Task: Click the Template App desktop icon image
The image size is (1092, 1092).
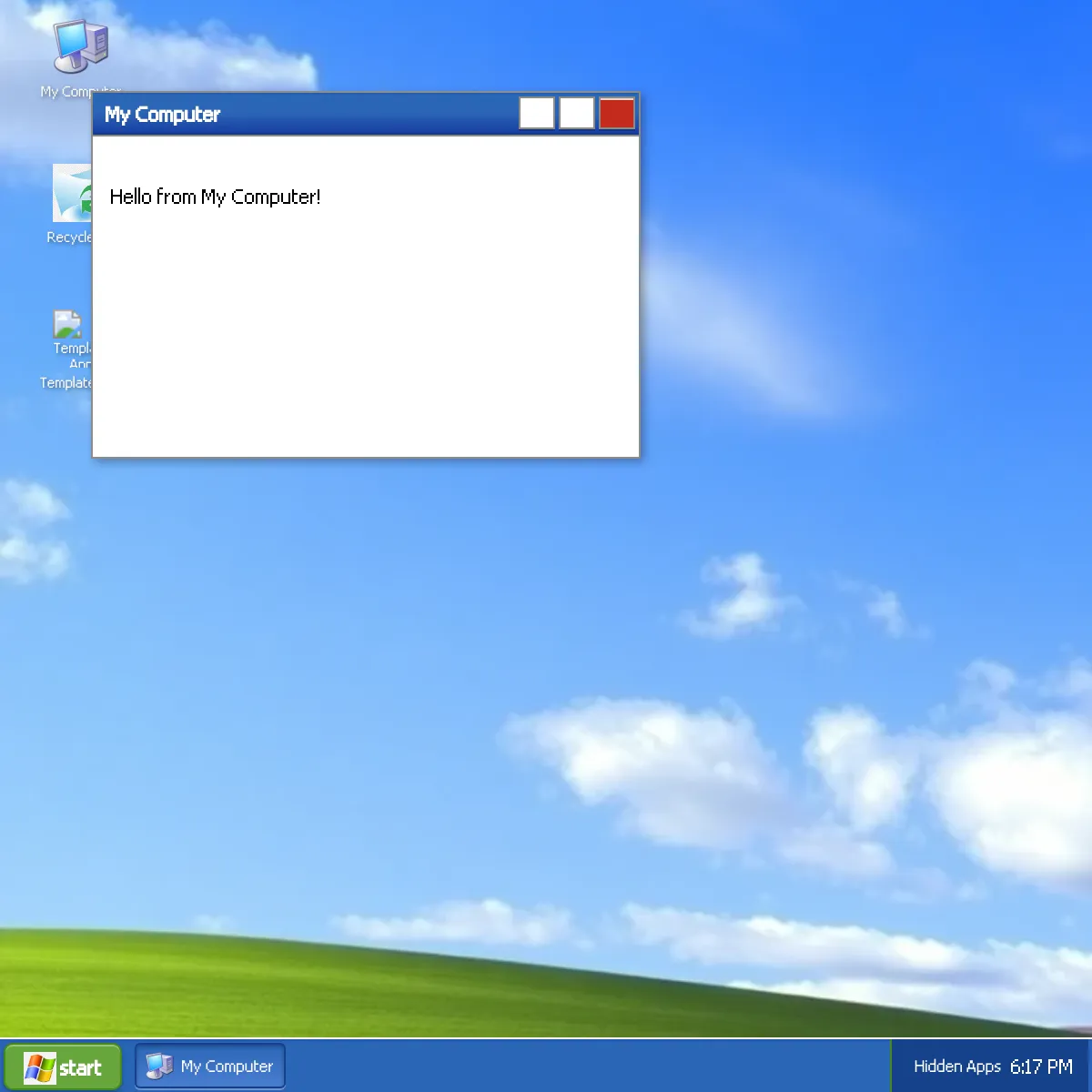Action: [68, 324]
